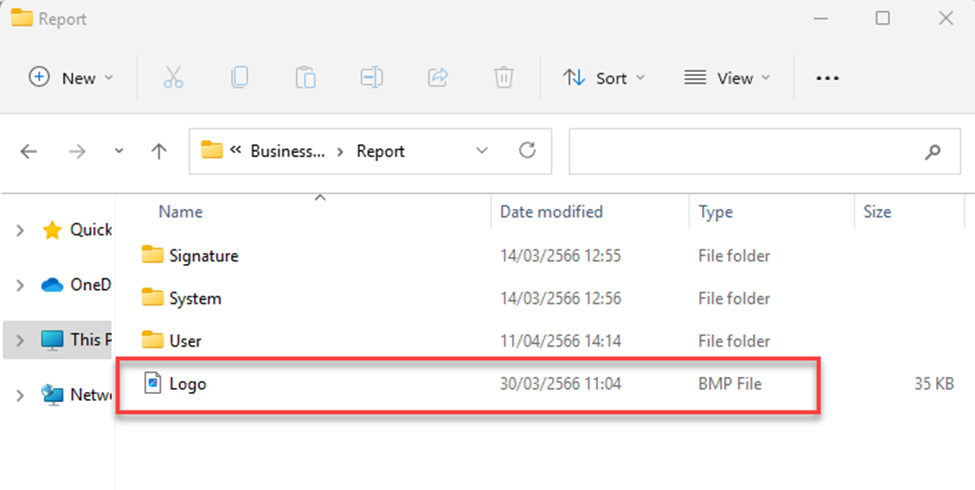Select the Logo BMP file

(x=188, y=383)
